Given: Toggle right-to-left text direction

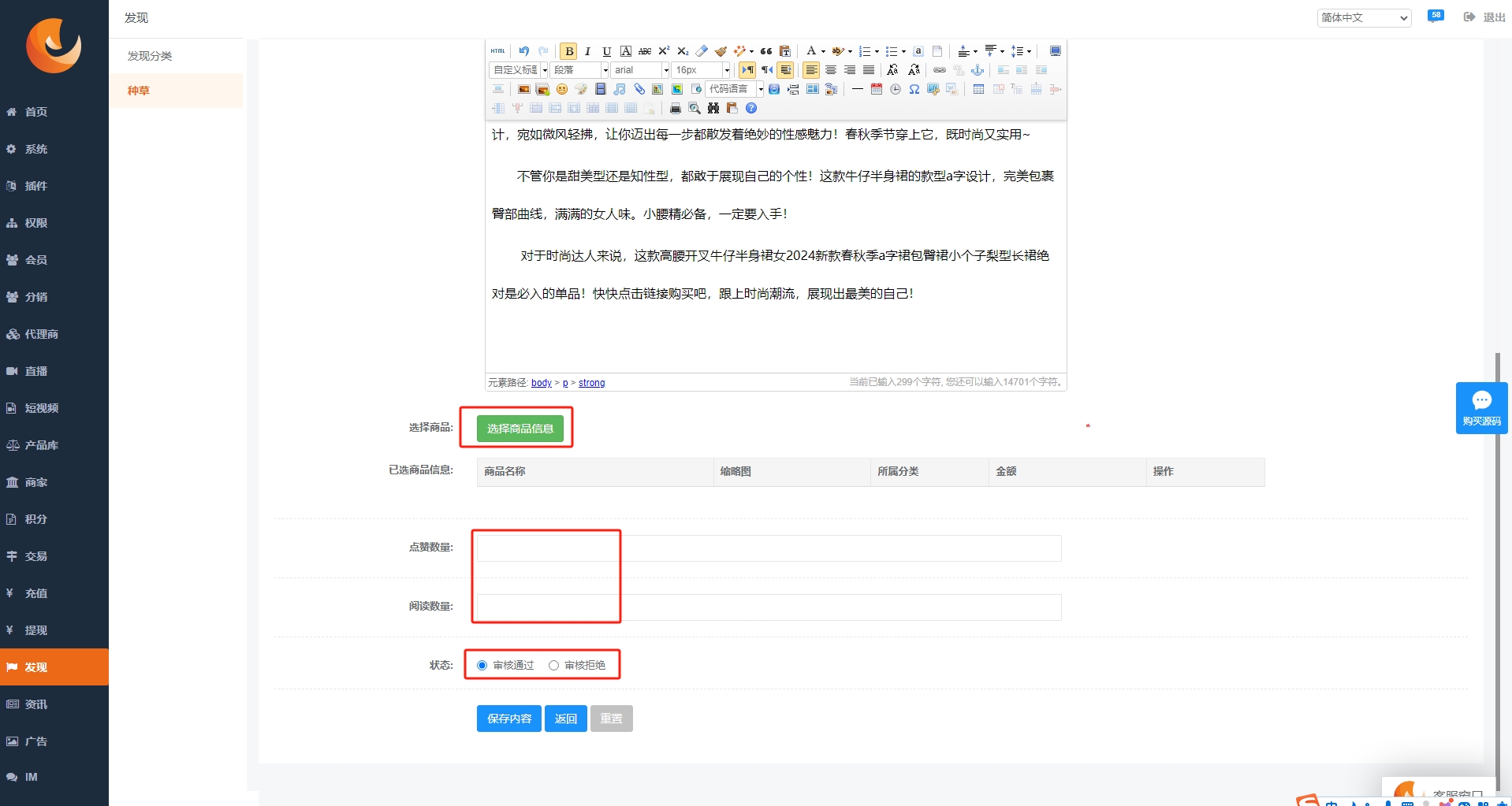Looking at the screenshot, I should click(x=767, y=70).
